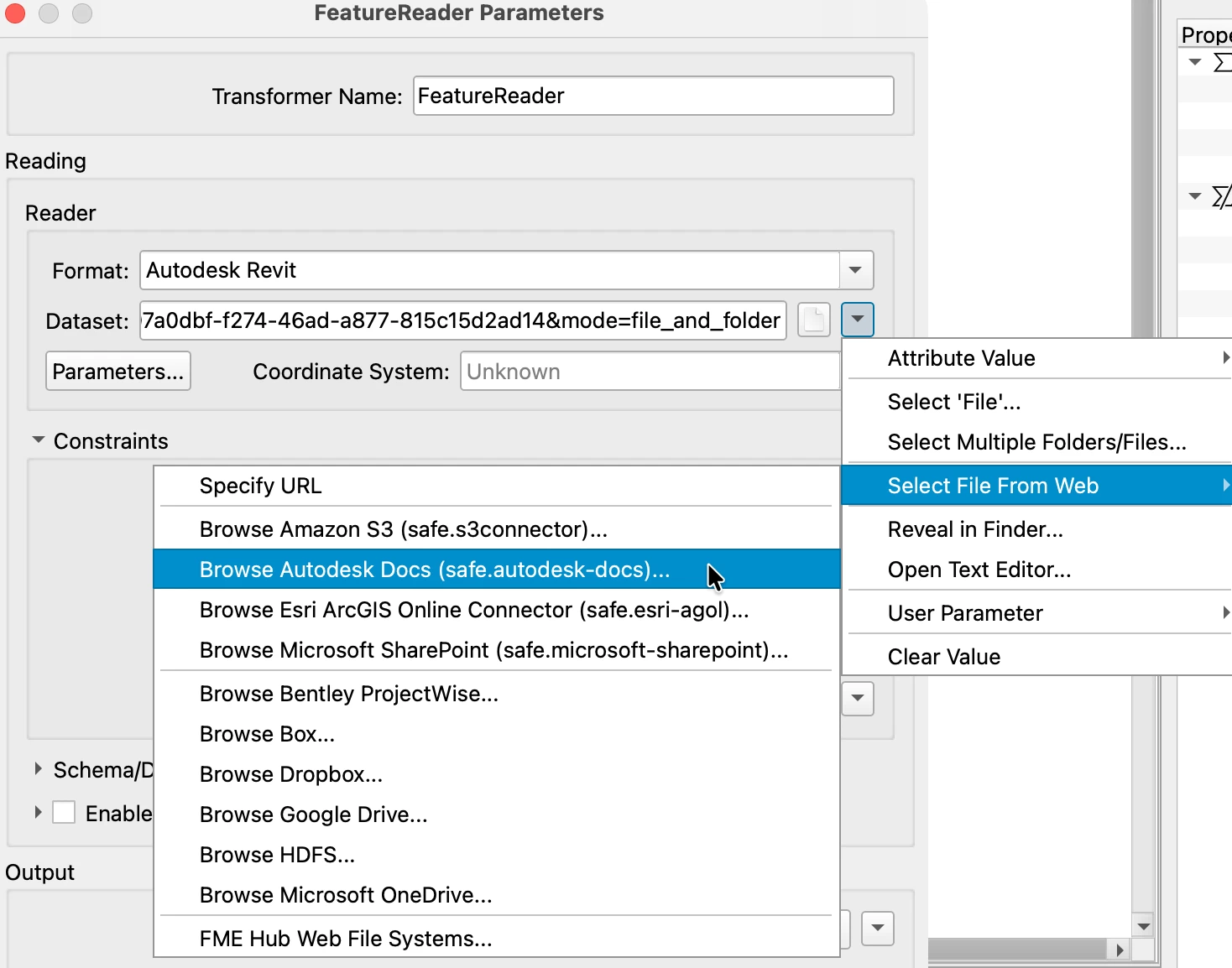Expand the Enable section triangle
Screen dimensions: 1232x968
[39, 812]
